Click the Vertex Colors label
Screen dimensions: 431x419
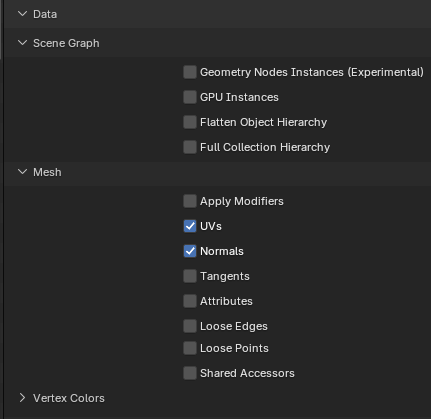pyautogui.click(x=69, y=398)
